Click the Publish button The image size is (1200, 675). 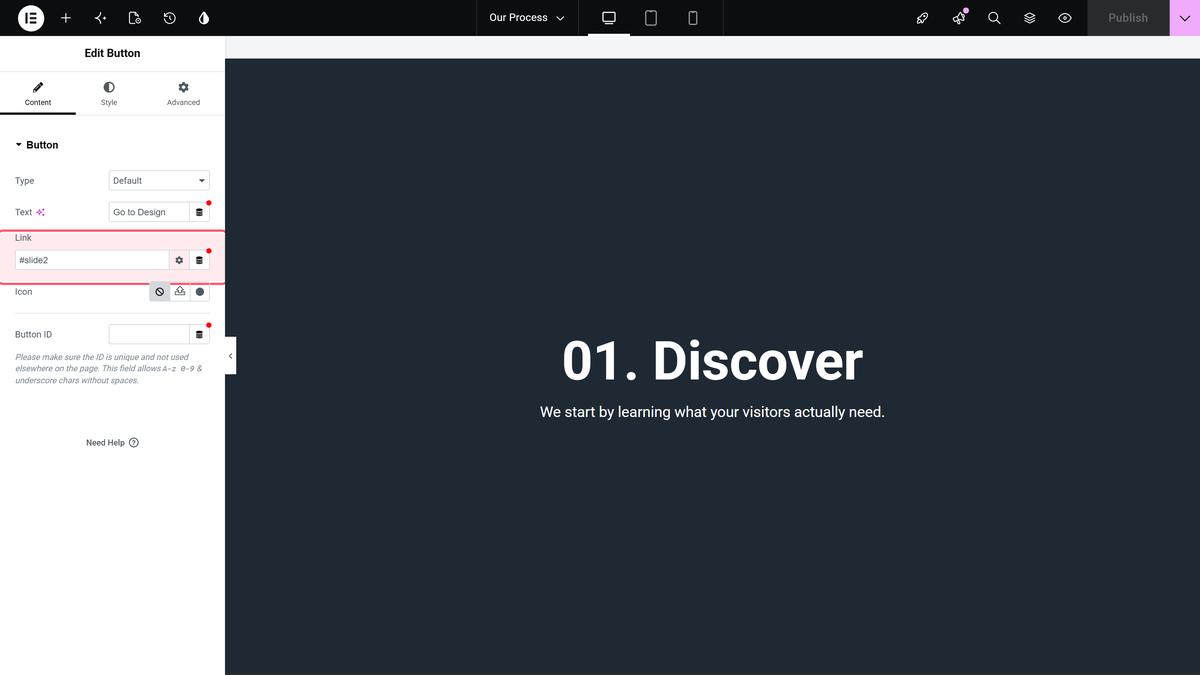point(1128,18)
